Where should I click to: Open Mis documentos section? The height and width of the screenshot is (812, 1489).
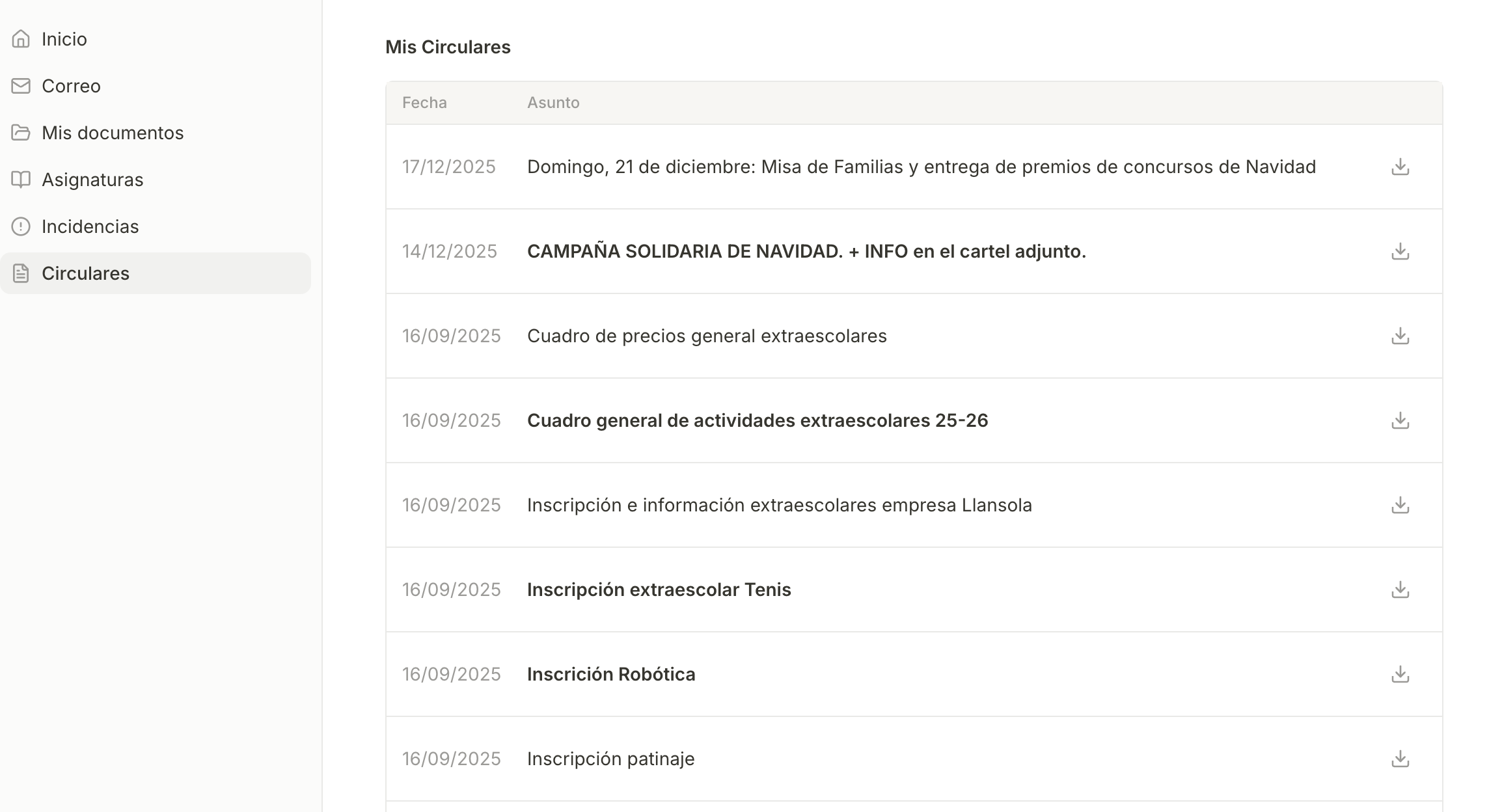click(113, 133)
